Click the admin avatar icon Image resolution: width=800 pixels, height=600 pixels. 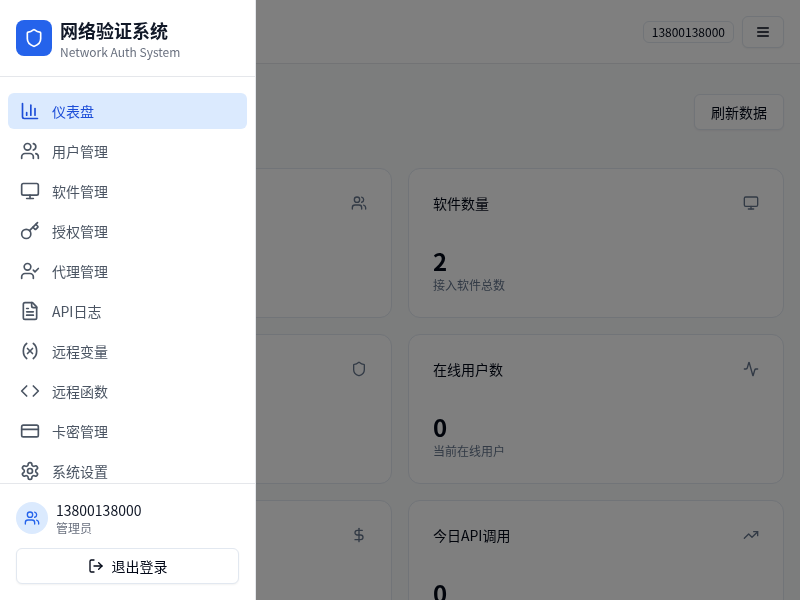(x=32, y=518)
